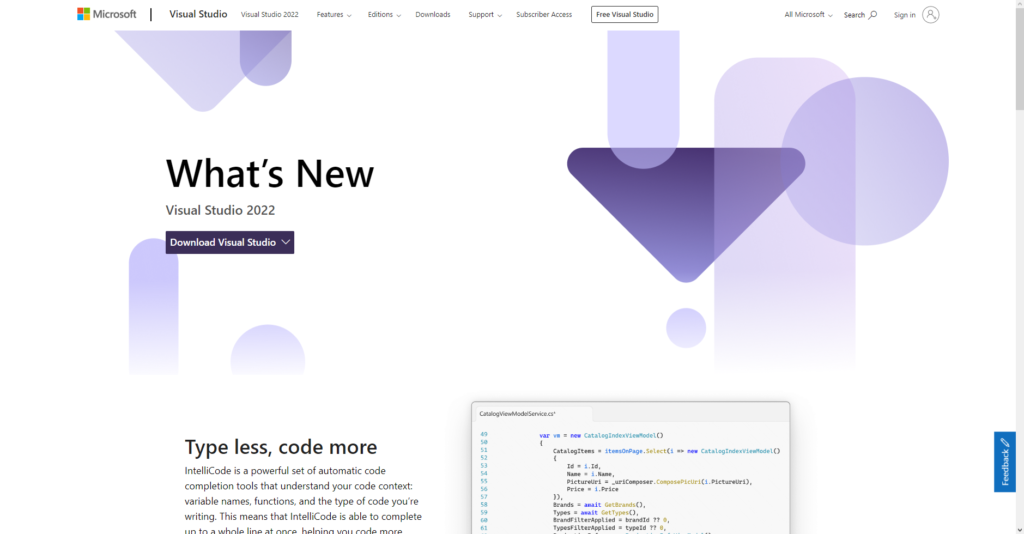Click the Download Visual Studio chevron arrow
Viewport: 1024px width, 534px height.
click(286, 242)
